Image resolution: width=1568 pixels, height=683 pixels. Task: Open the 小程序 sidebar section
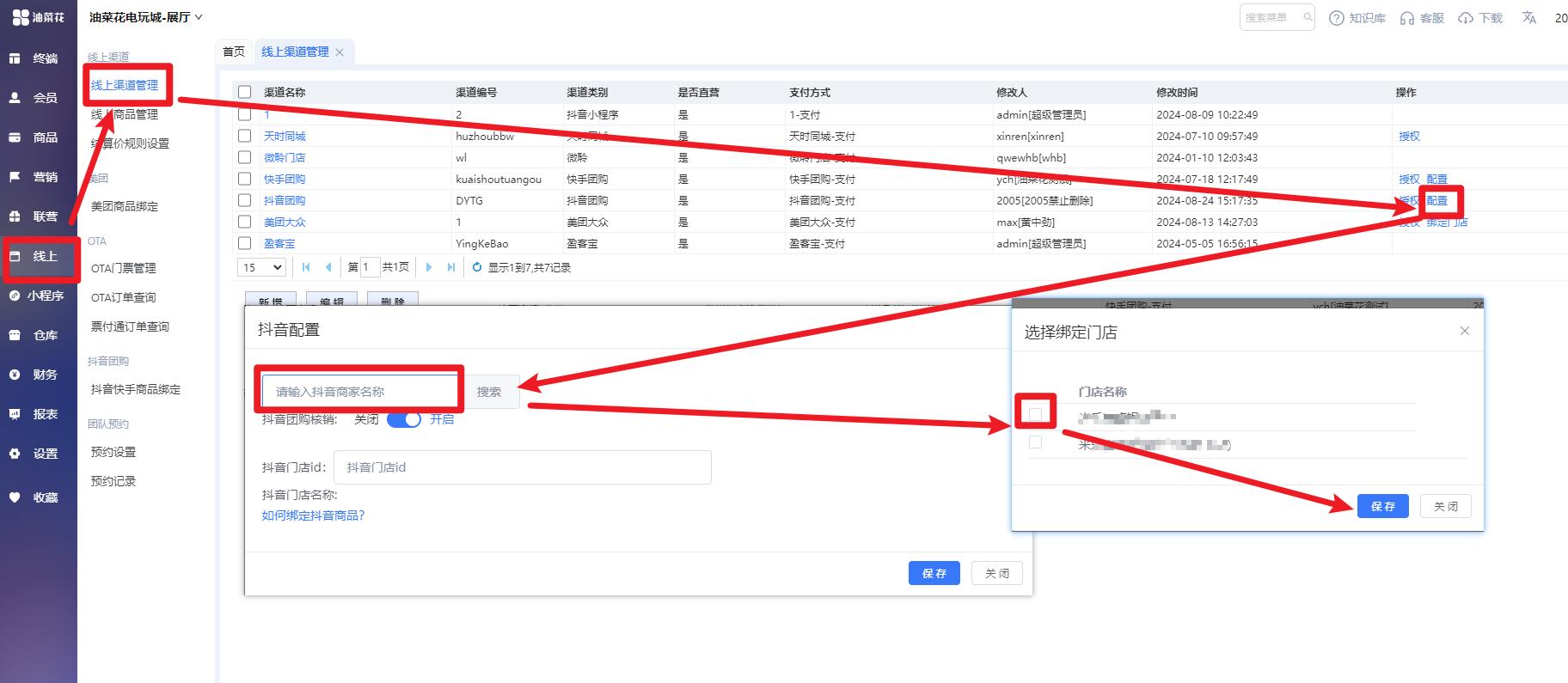pos(38,296)
